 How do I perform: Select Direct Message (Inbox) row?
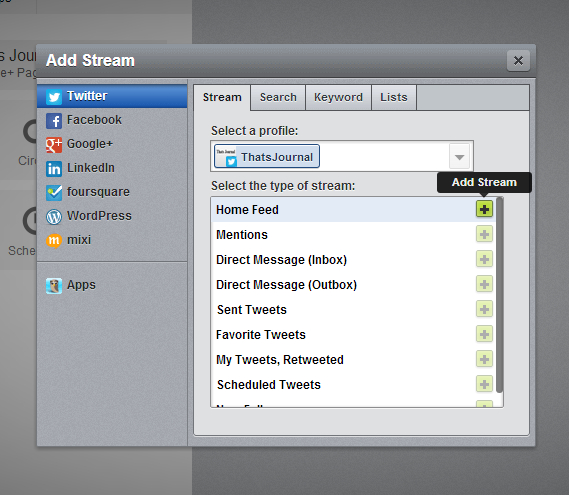[x=353, y=259]
